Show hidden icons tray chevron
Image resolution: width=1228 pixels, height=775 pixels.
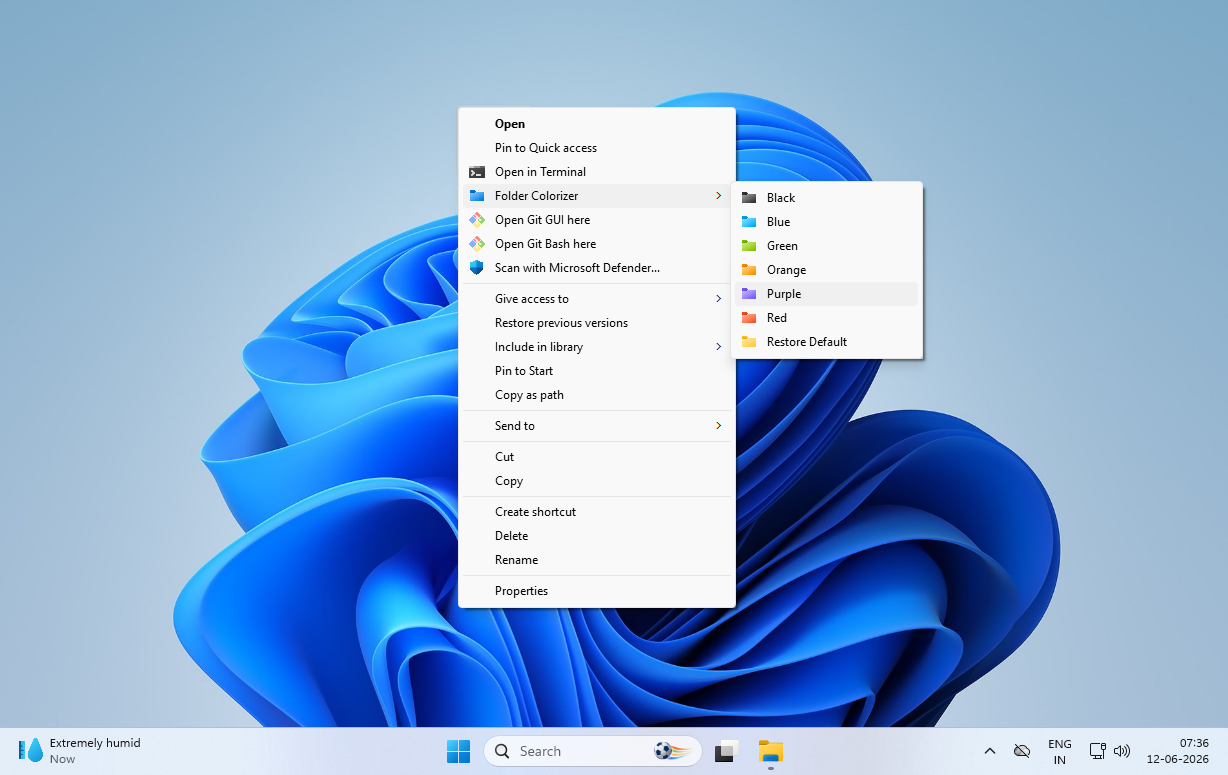pos(990,751)
